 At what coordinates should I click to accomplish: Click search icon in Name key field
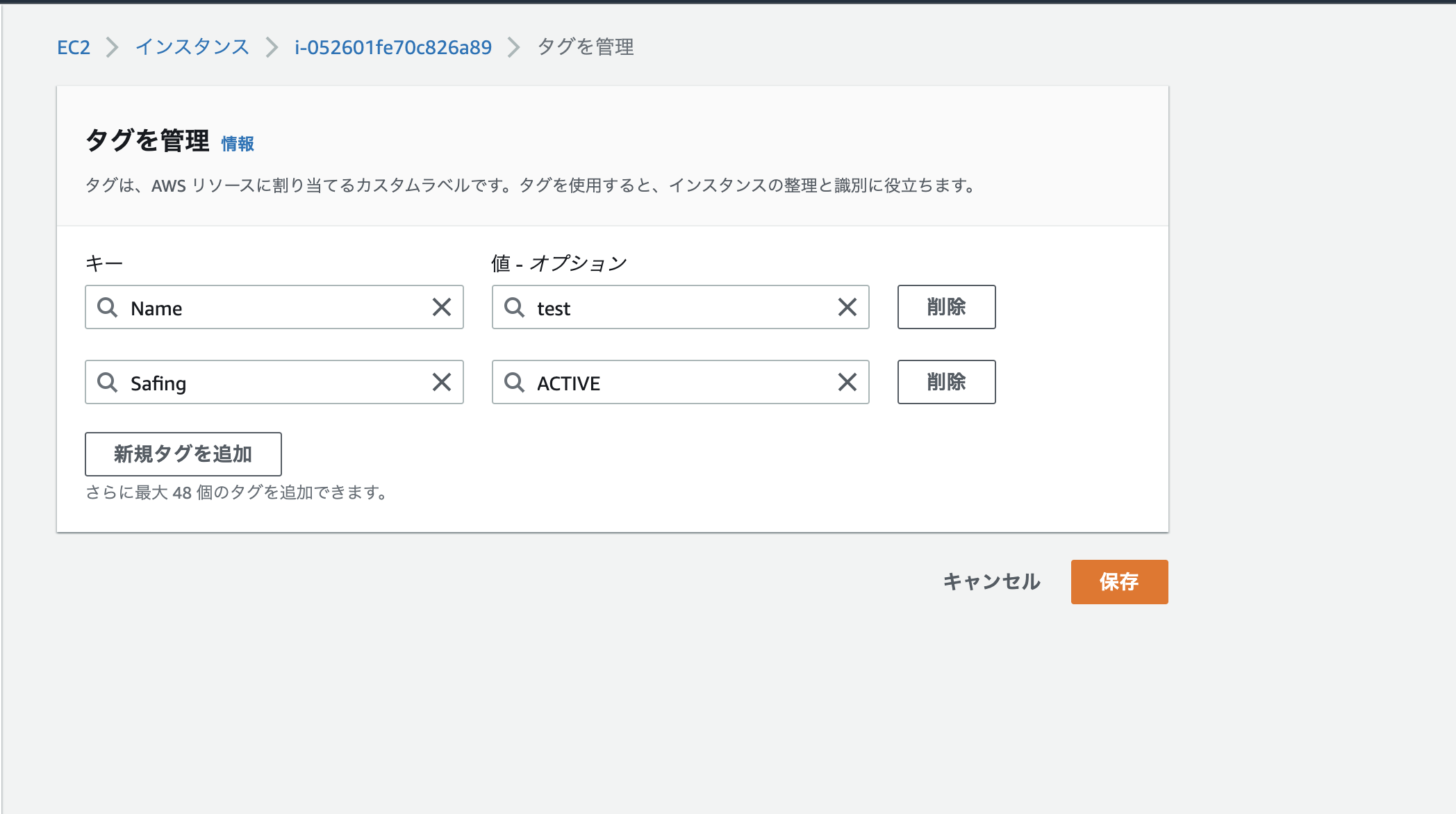[107, 307]
